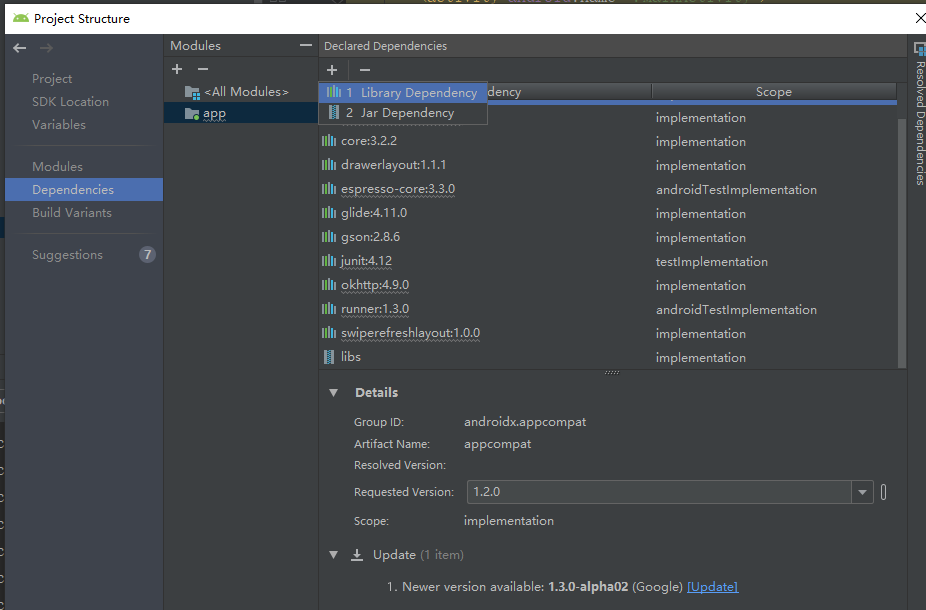
Task: Click the testImplementation scope of junit
Action: [712, 262]
